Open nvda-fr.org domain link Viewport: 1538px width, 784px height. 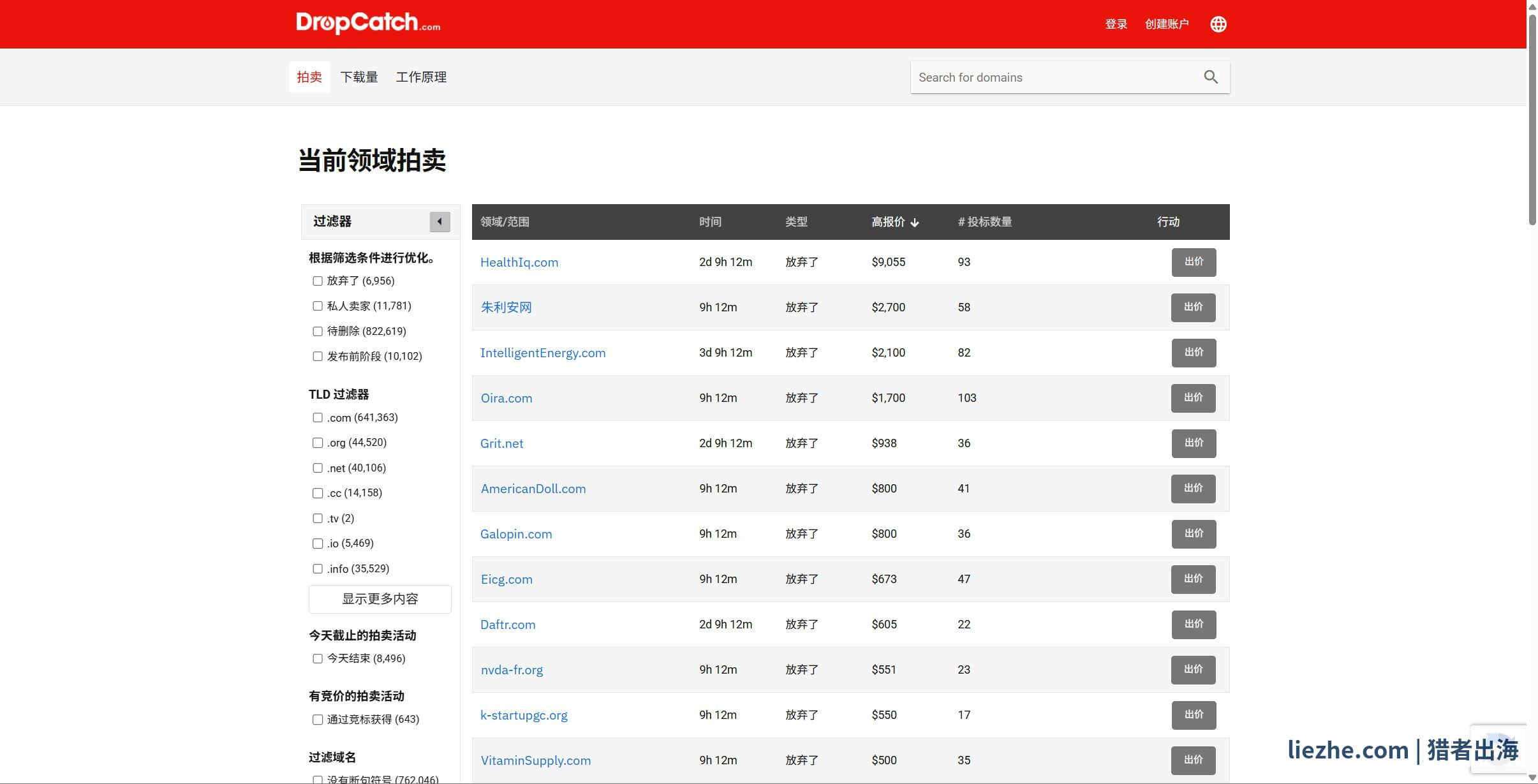click(512, 670)
